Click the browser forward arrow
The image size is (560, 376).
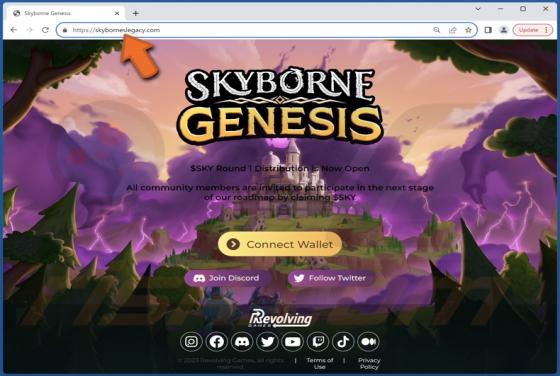[x=30, y=30]
